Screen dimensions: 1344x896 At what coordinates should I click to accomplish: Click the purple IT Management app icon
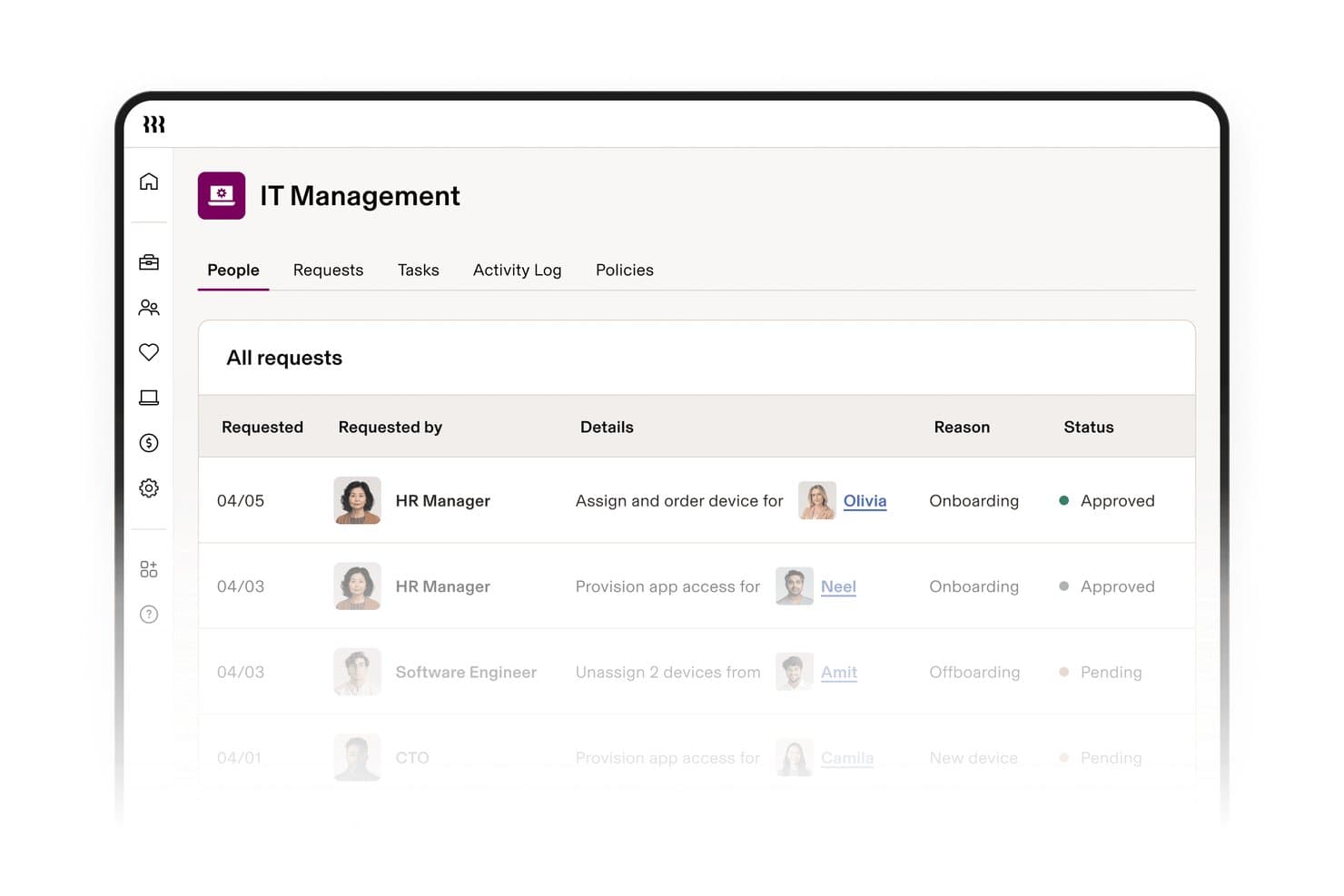pyautogui.click(x=222, y=195)
